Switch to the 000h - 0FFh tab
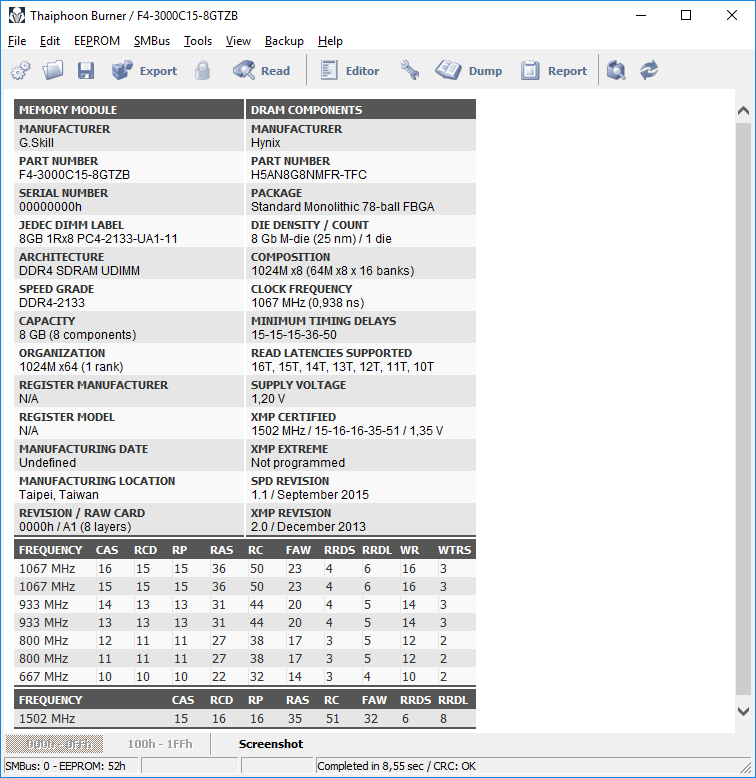 pos(55,744)
